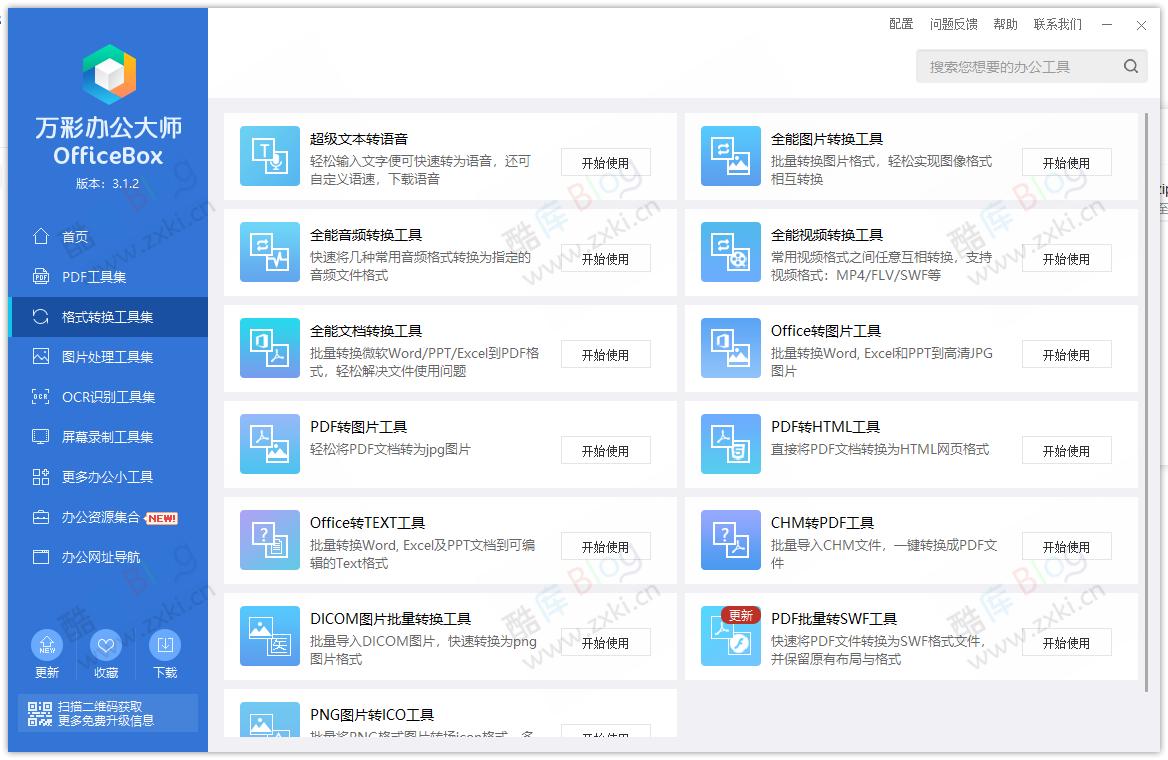
Task: Click the Office转TEXT工具 icon
Action: (269, 540)
